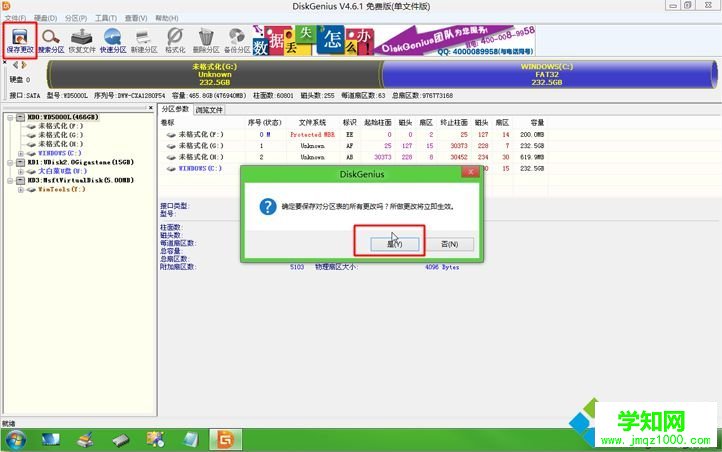This screenshot has width=722, height=452.
Task: Launch Quick Partition (快速分区) from the toolbar
Action: pyautogui.click(x=113, y=40)
